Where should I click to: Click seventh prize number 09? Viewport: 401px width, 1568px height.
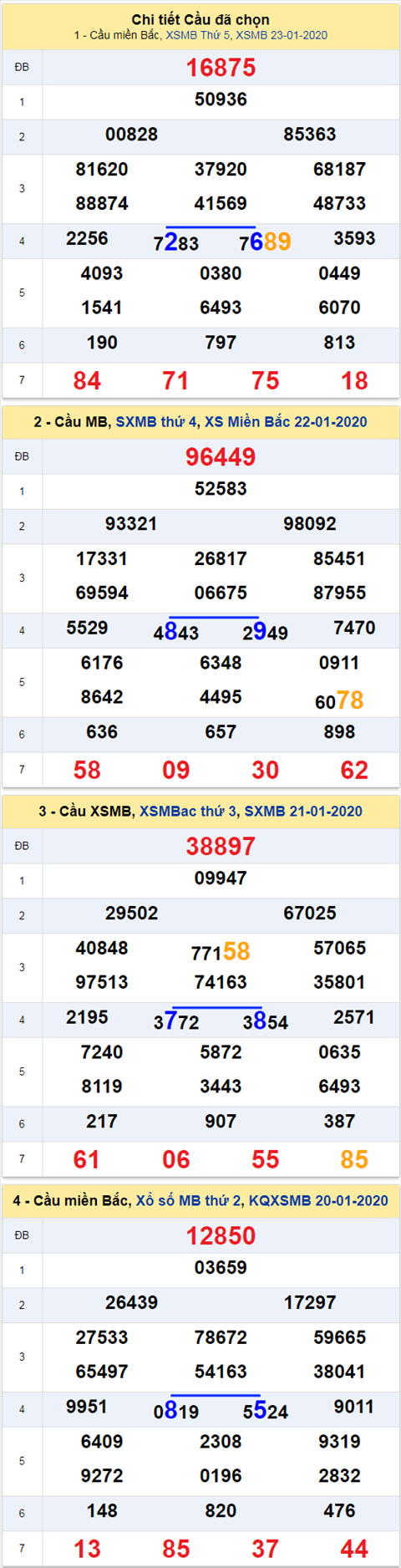(x=176, y=771)
